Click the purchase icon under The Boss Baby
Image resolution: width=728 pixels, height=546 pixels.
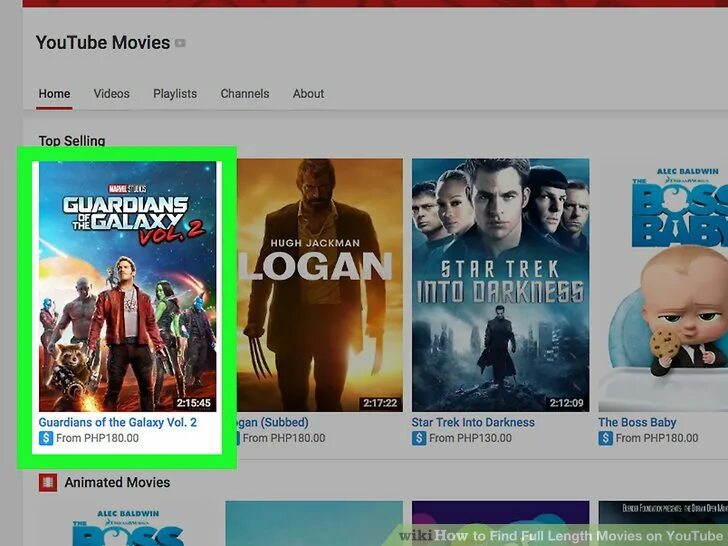(605, 438)
